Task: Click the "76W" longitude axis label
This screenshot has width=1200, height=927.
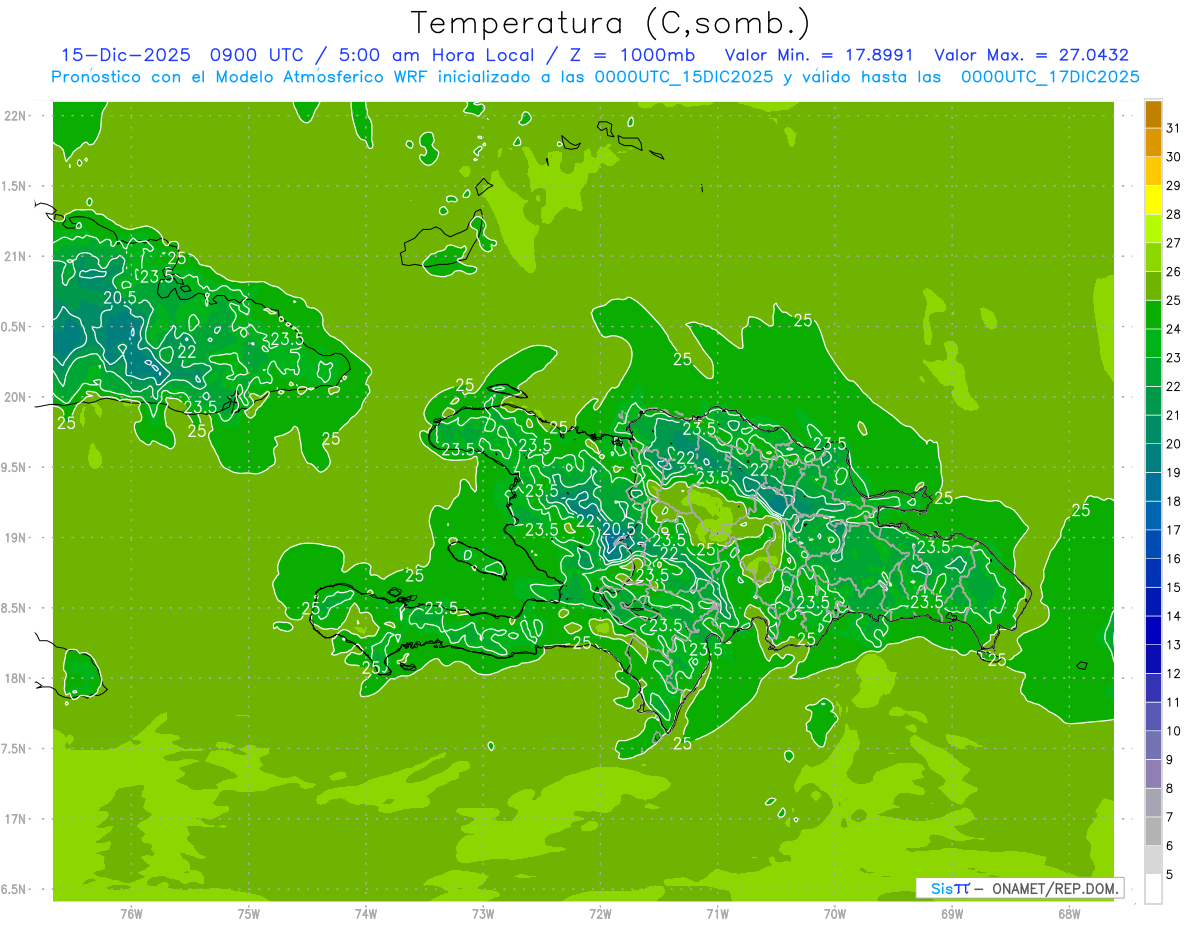Action: point(131,913)
